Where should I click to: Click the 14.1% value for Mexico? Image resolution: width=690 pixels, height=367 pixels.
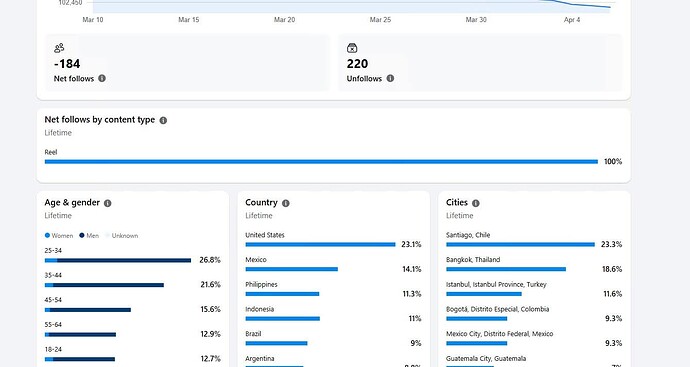[x=412, y=269]
